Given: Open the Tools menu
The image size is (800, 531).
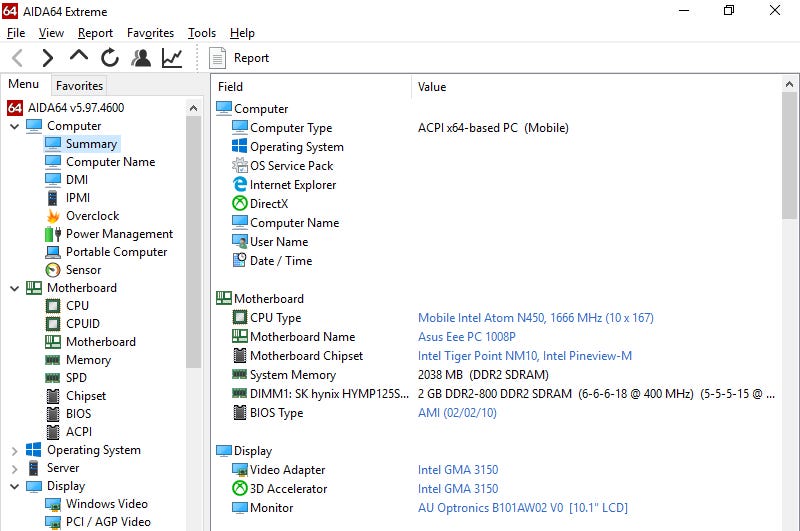Looking at the screenshot, I should (202, 33).
